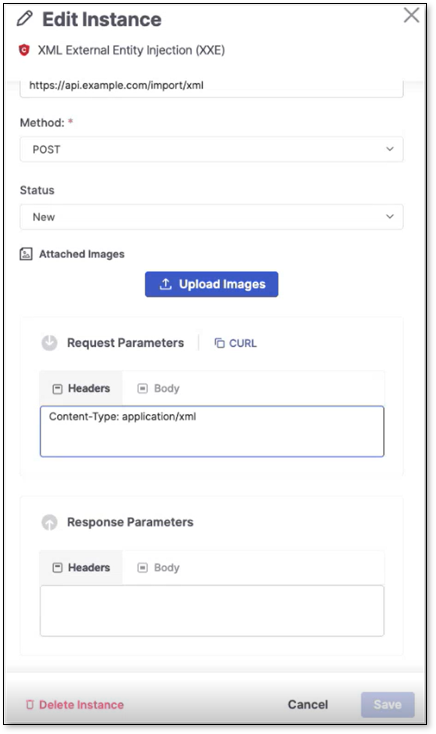Switch to the Response Parameters Body tab
This screenshot has height=734, width=436.
click(159, 567)
